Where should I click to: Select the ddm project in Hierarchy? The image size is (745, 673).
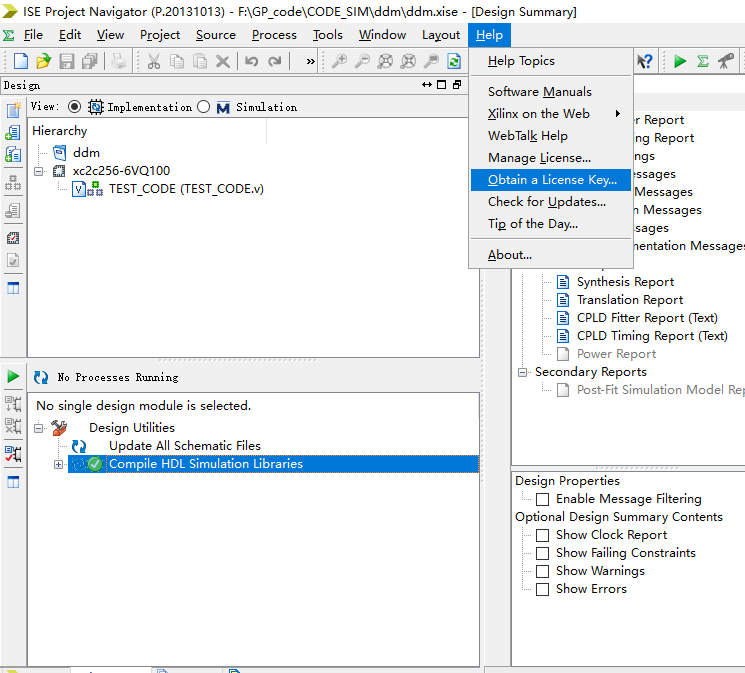pos(86,153)
